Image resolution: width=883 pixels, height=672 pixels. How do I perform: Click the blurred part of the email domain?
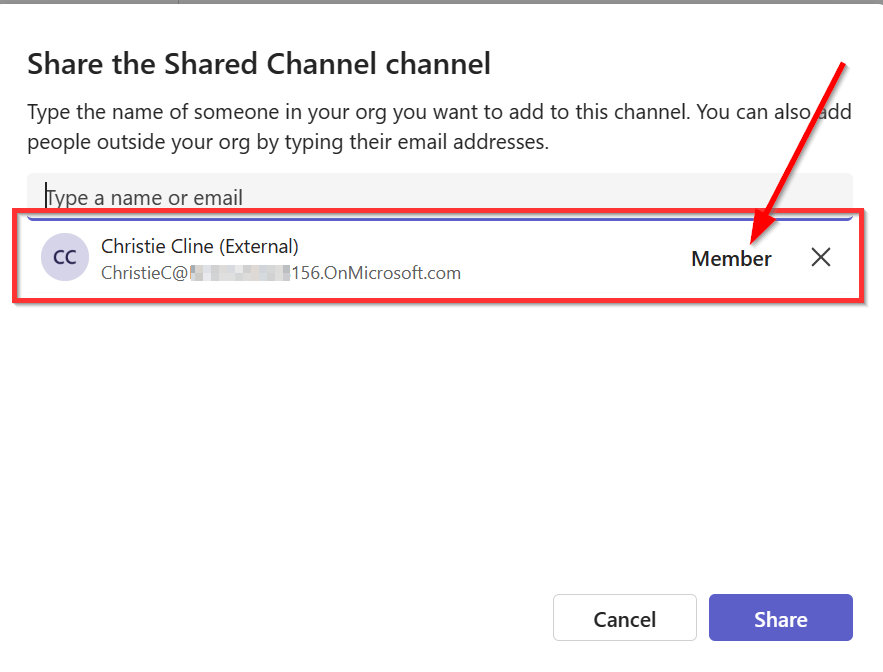point(238,272)
